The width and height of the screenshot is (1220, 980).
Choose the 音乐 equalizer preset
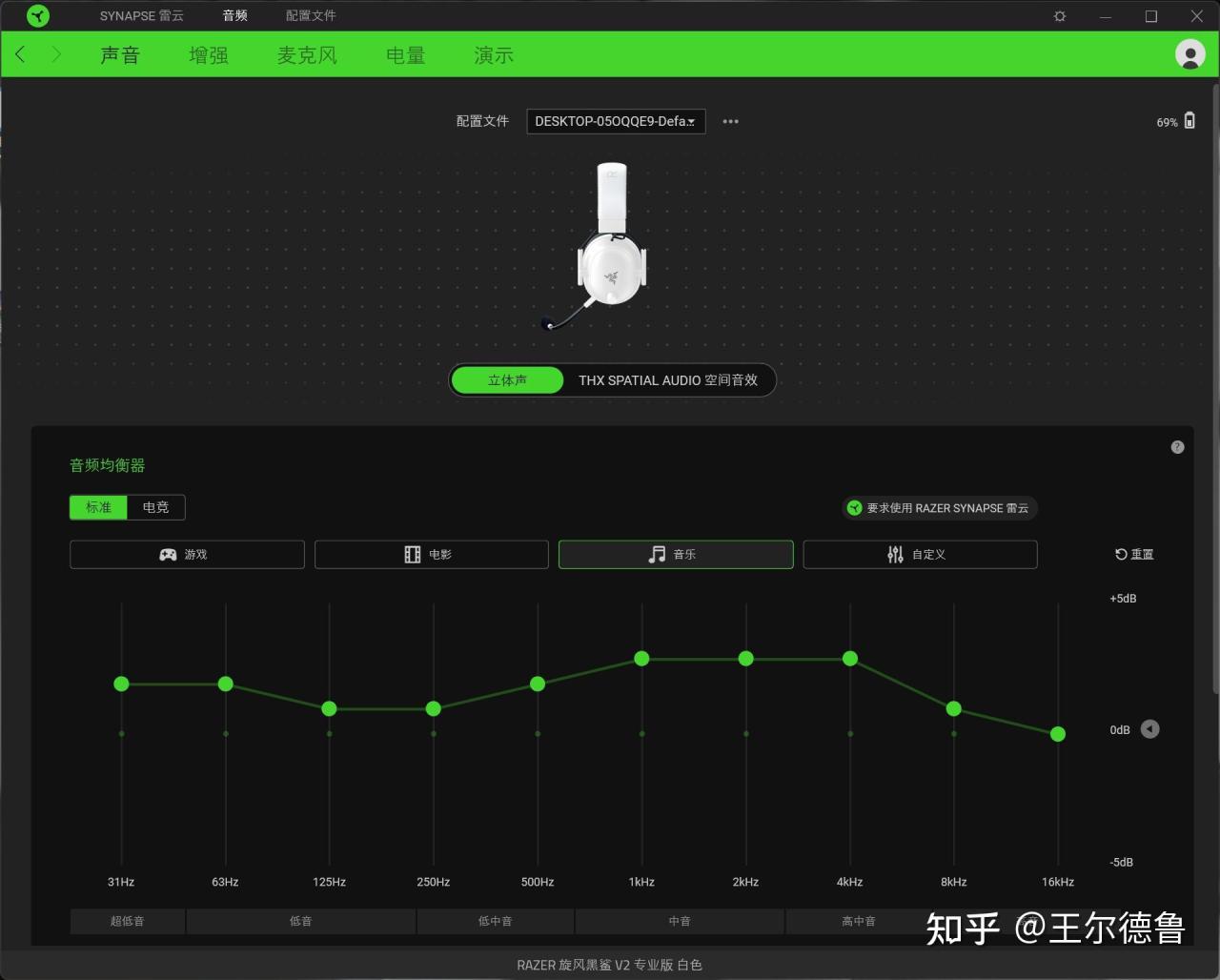[676, 555]
